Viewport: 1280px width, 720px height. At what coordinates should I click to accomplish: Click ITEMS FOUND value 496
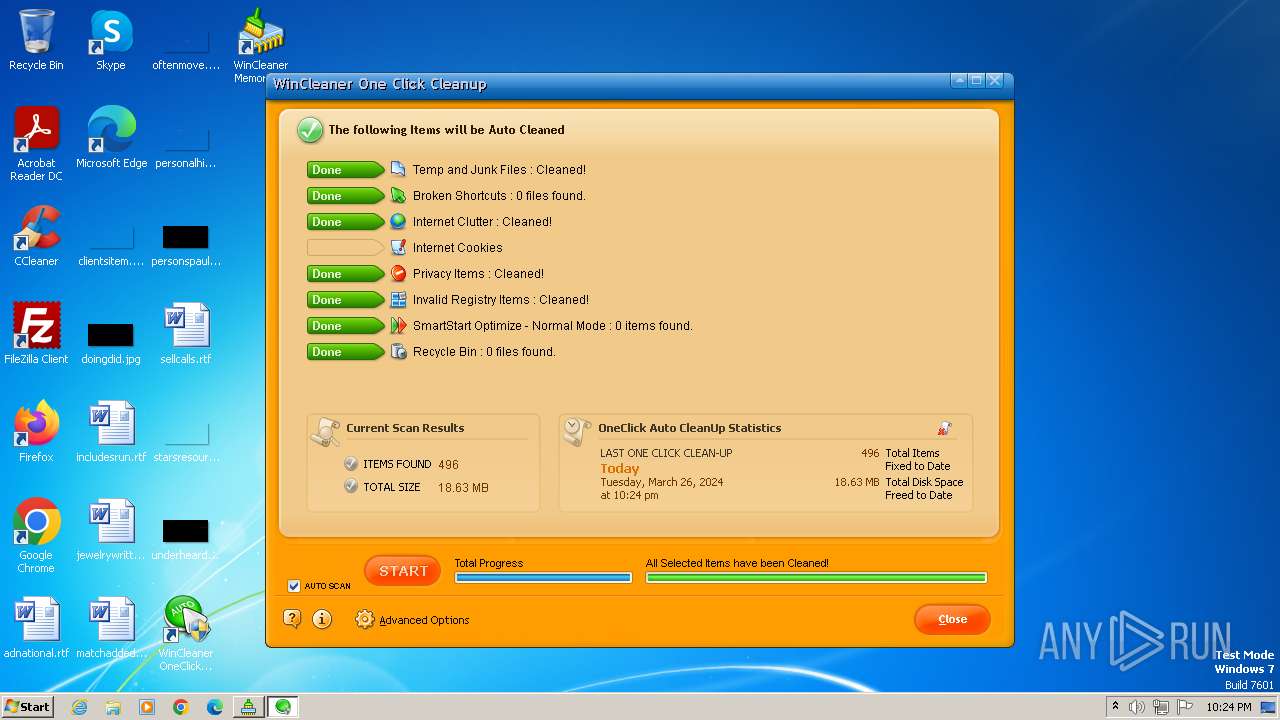point(448,465)
